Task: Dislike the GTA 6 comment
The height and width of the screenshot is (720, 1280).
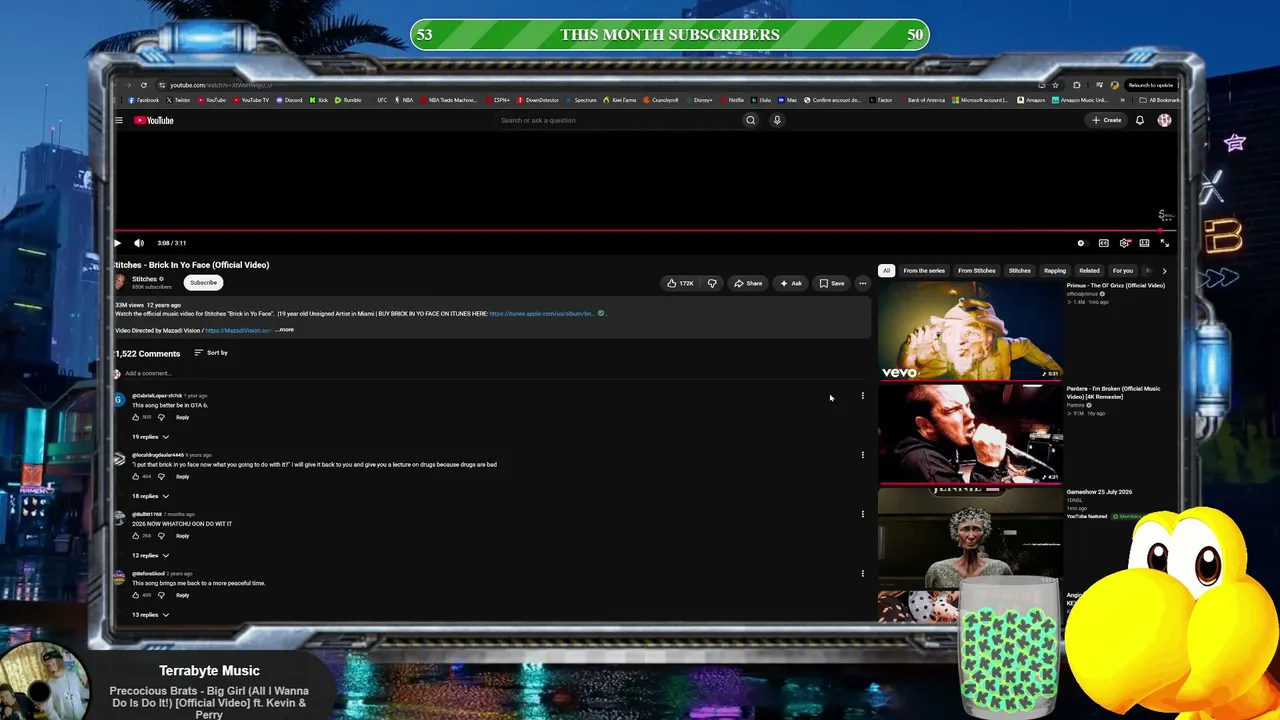Action: coord(161,417)
